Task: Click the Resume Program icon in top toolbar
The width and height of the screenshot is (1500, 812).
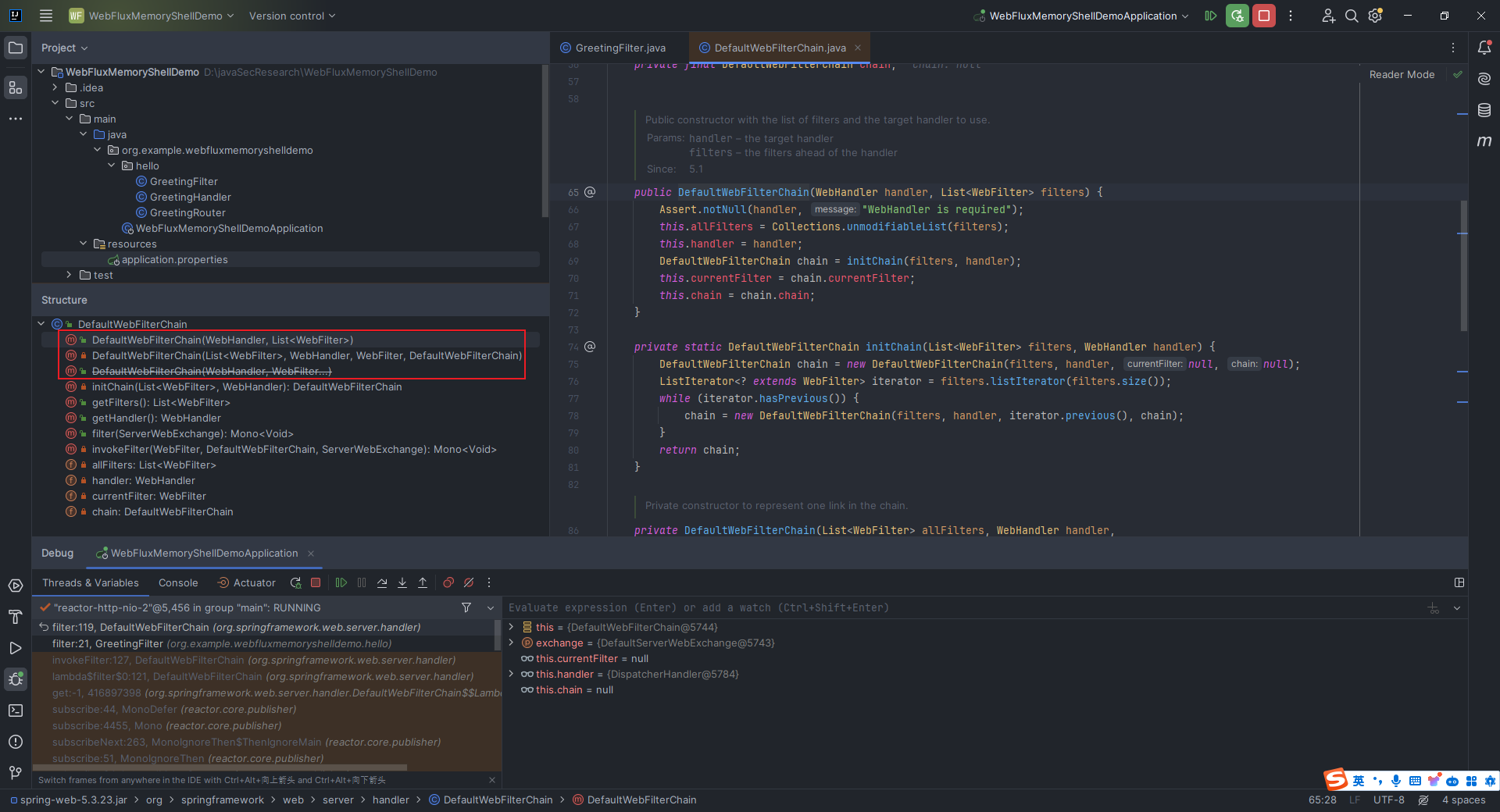Action: (x=1211, y=16)
